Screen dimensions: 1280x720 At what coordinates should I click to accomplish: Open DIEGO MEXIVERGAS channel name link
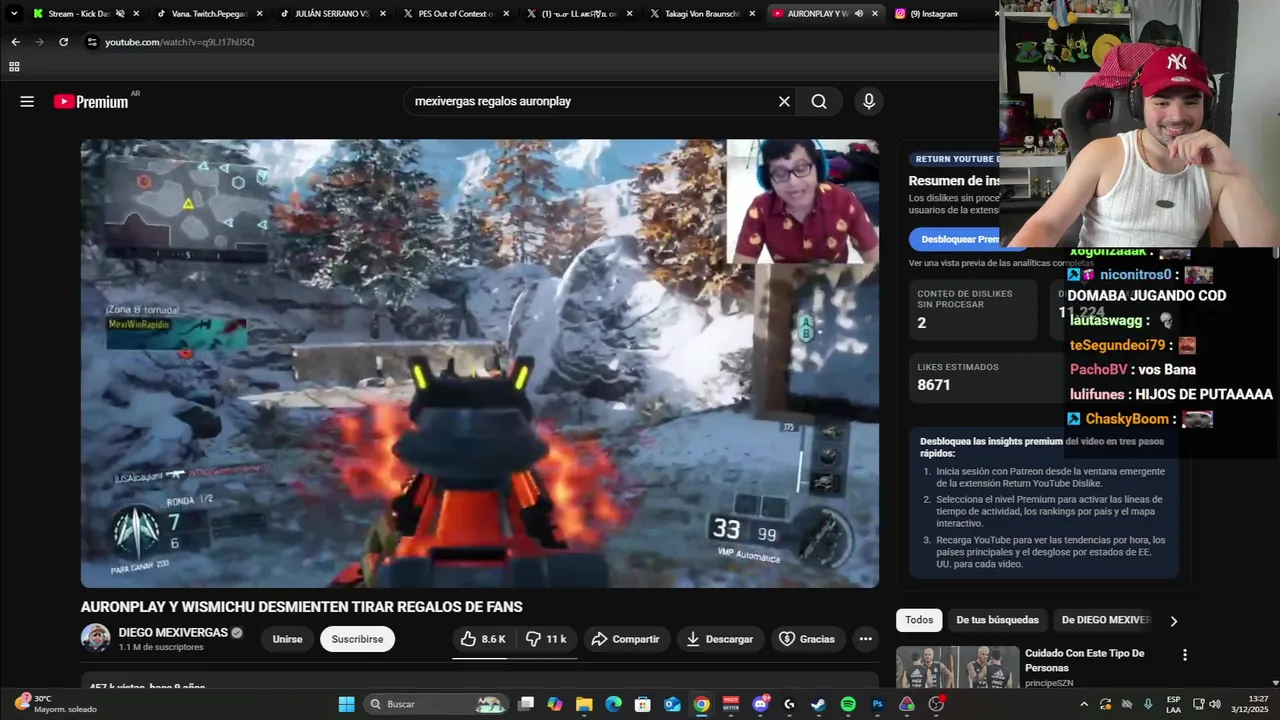click(x=173, y=632)
